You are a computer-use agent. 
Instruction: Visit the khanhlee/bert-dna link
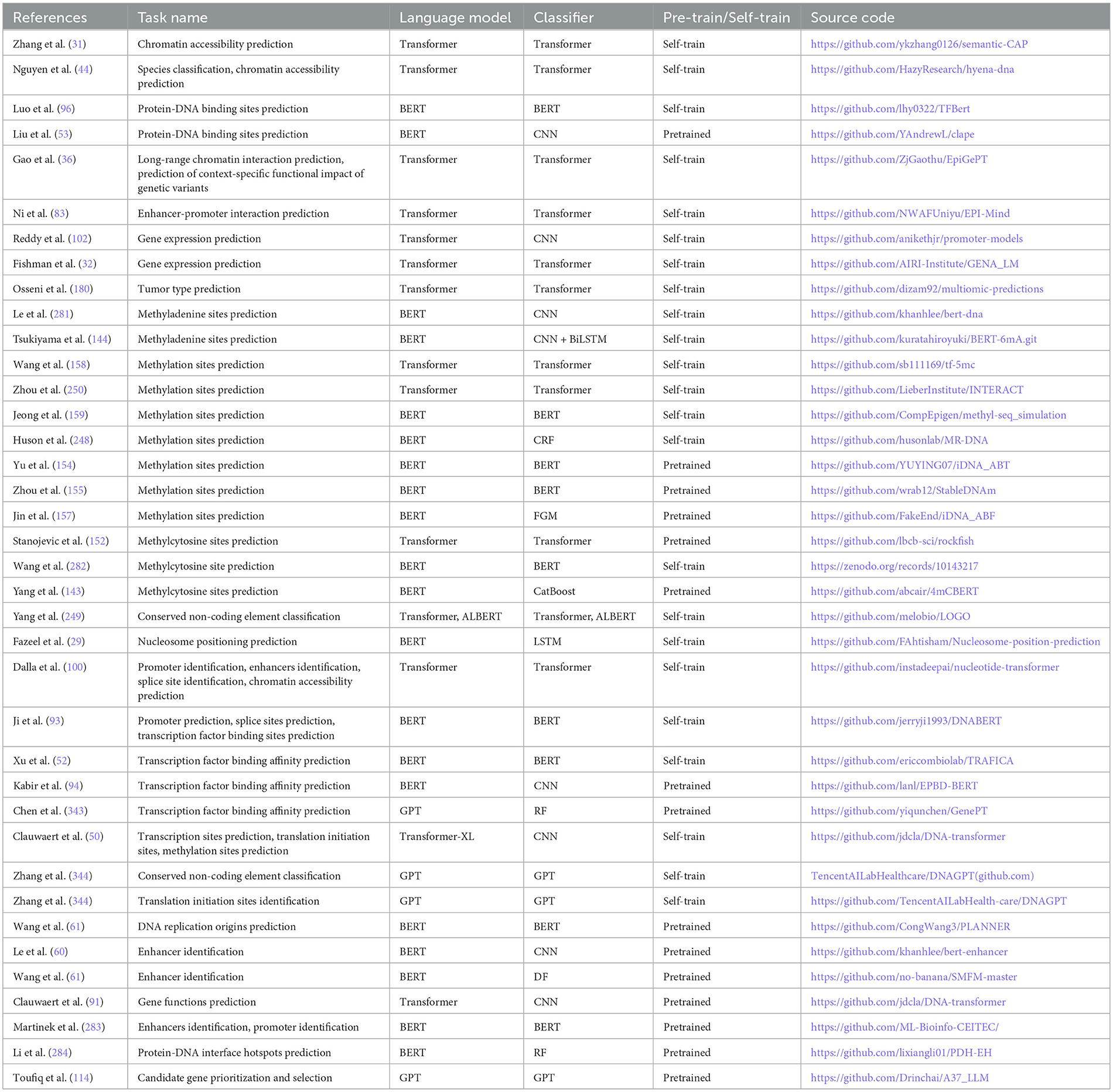click(x=896, y=314)
